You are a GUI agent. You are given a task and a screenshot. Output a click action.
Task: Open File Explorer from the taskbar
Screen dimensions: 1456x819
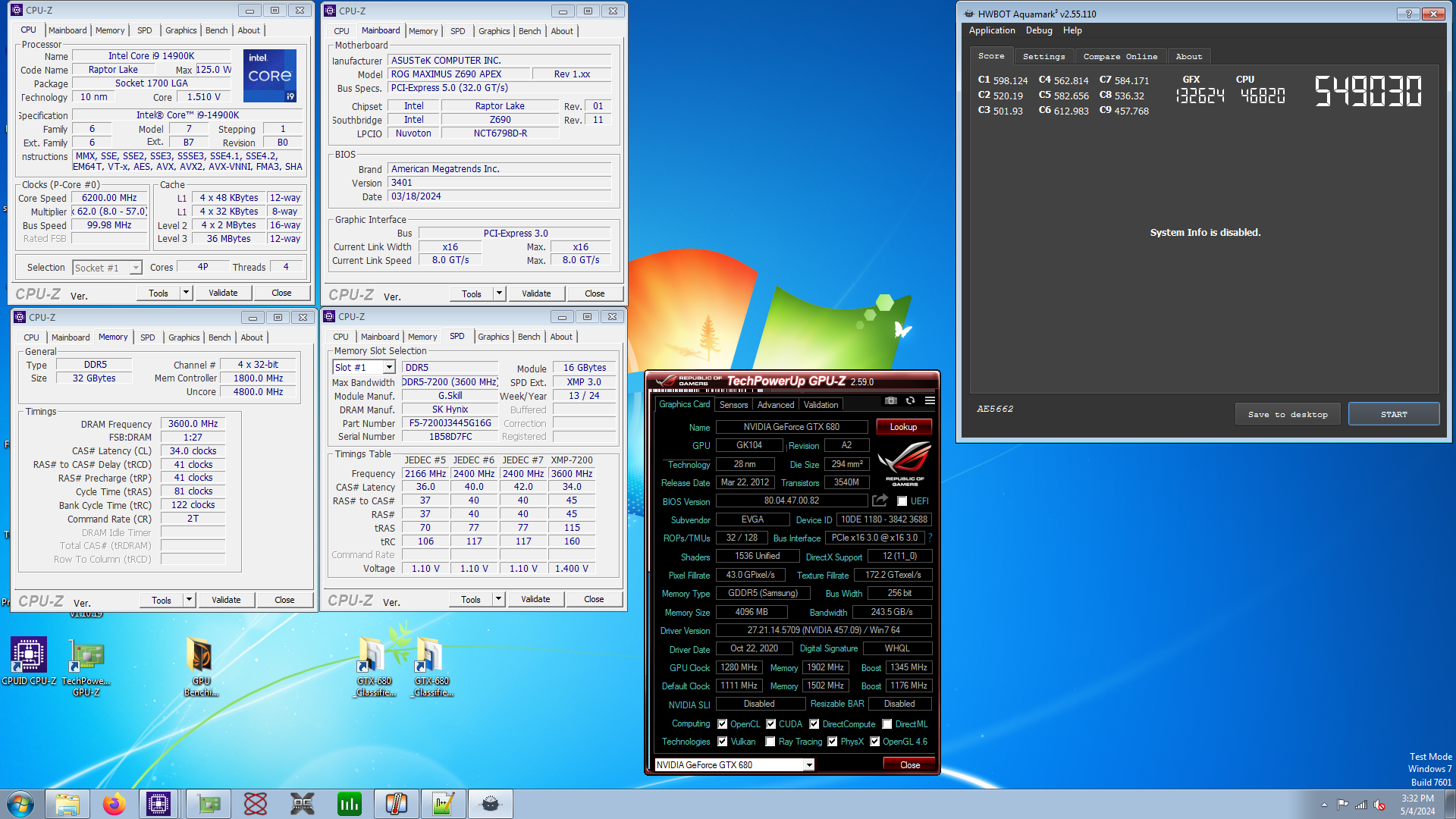coord(67,804)
